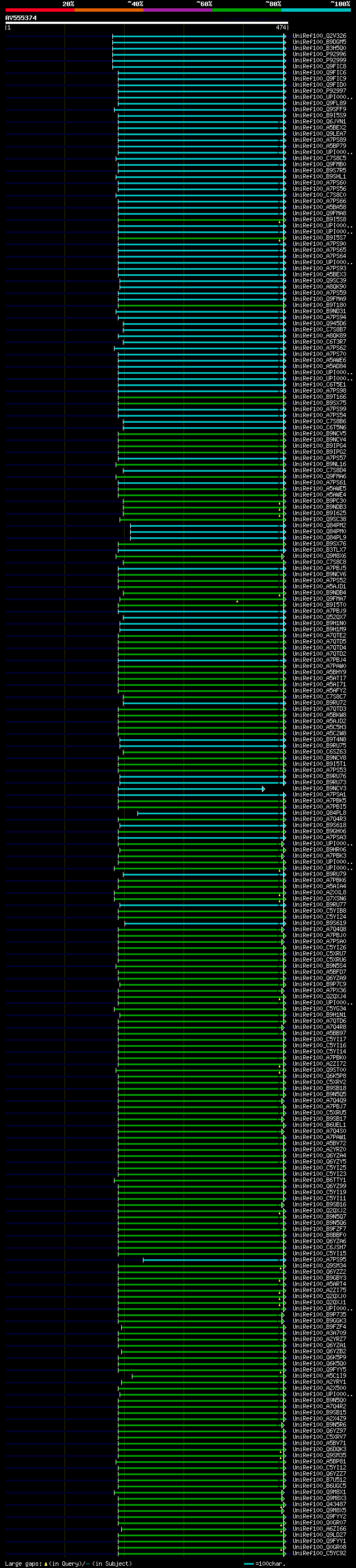Click the cyan ~100% identity legend segment
356x1568 pixels.
pos(316,10)
